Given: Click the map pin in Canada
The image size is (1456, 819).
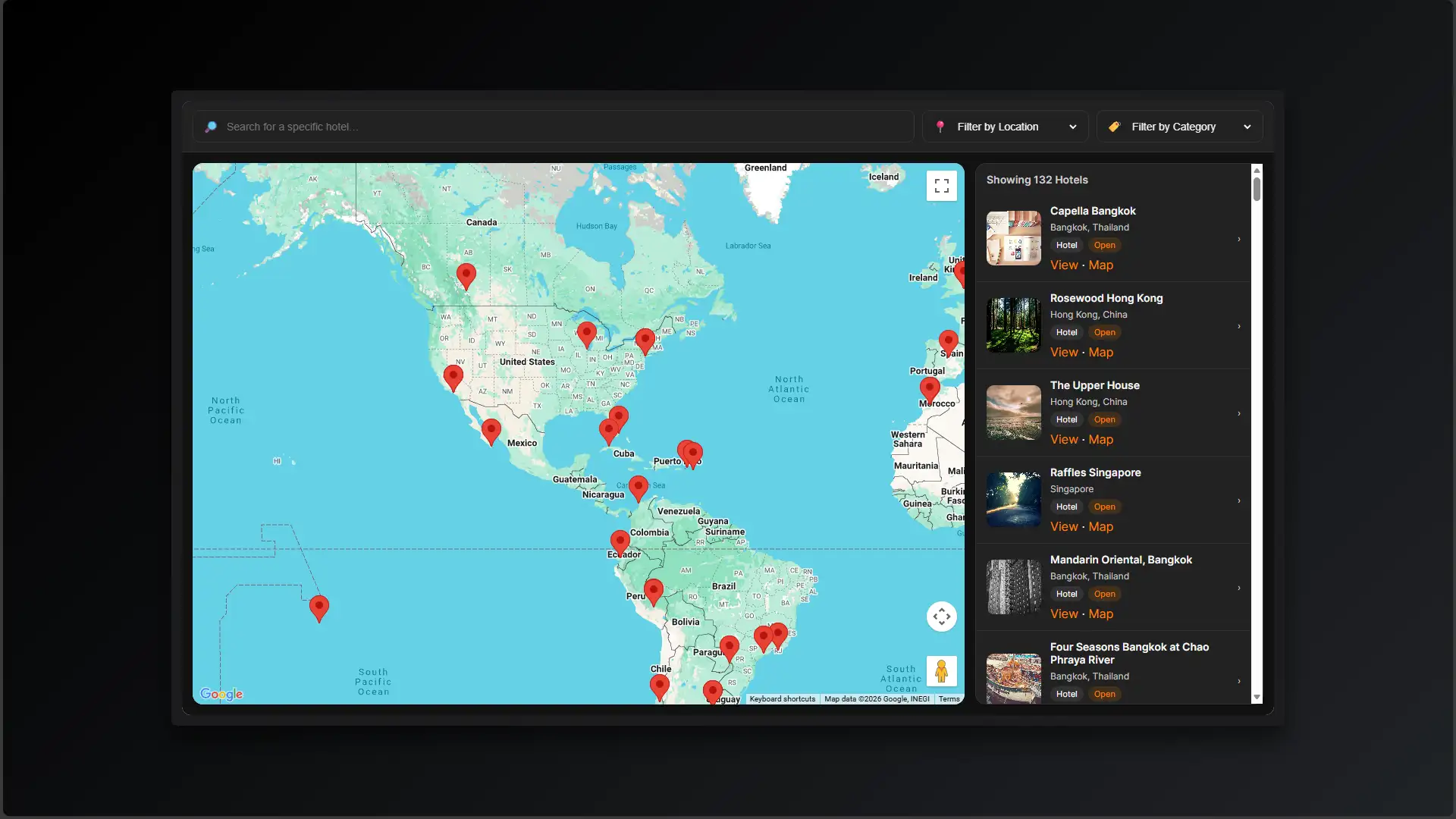Looking at the screenshot, I should (x=466, y=275).
